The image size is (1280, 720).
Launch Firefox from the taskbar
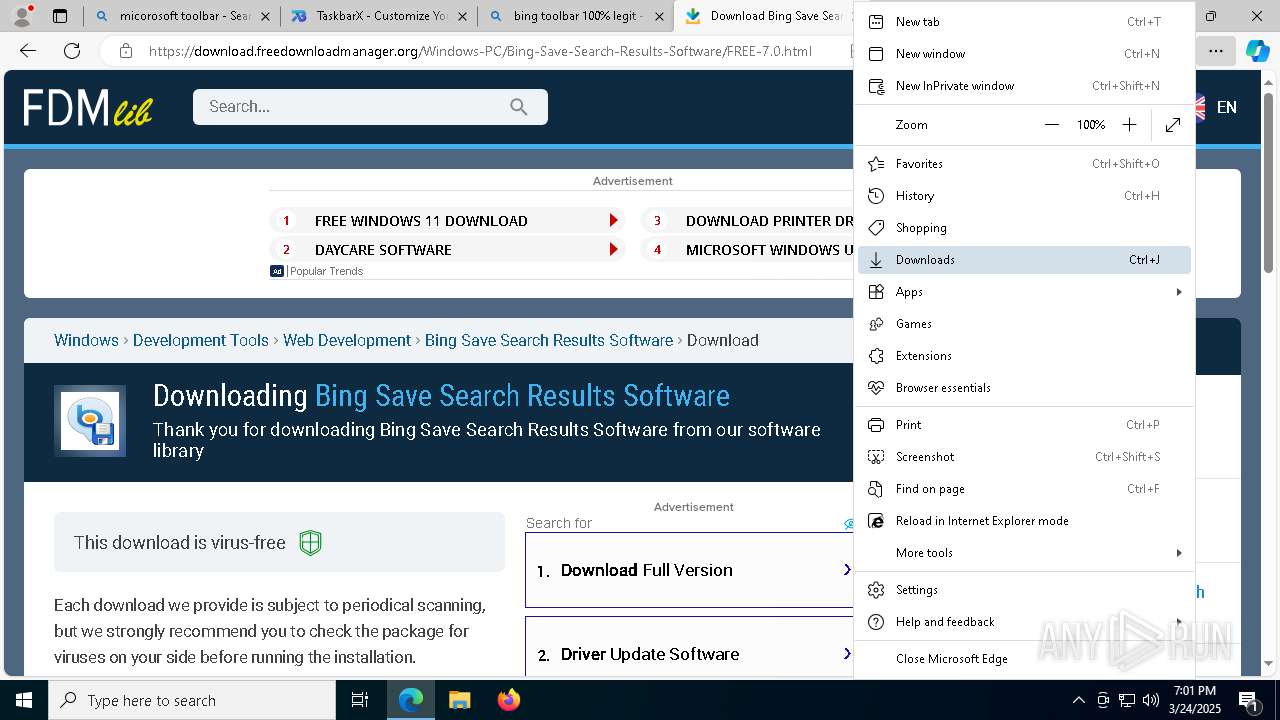(509, 700)
